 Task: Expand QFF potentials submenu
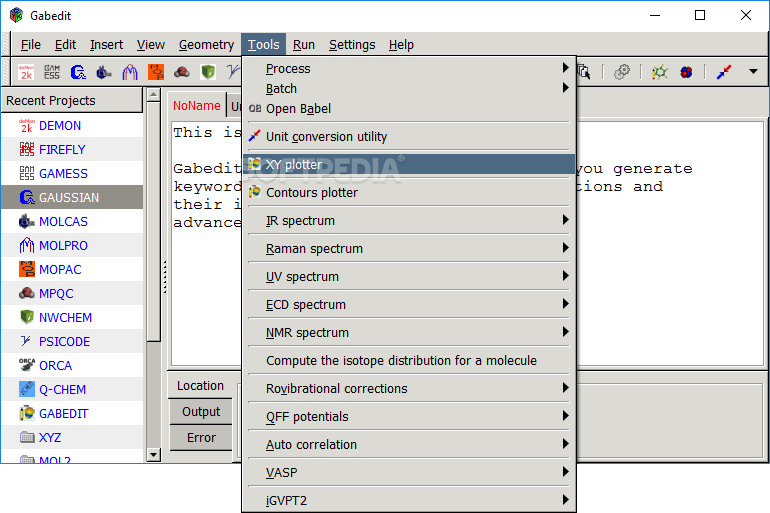(409, 416)
